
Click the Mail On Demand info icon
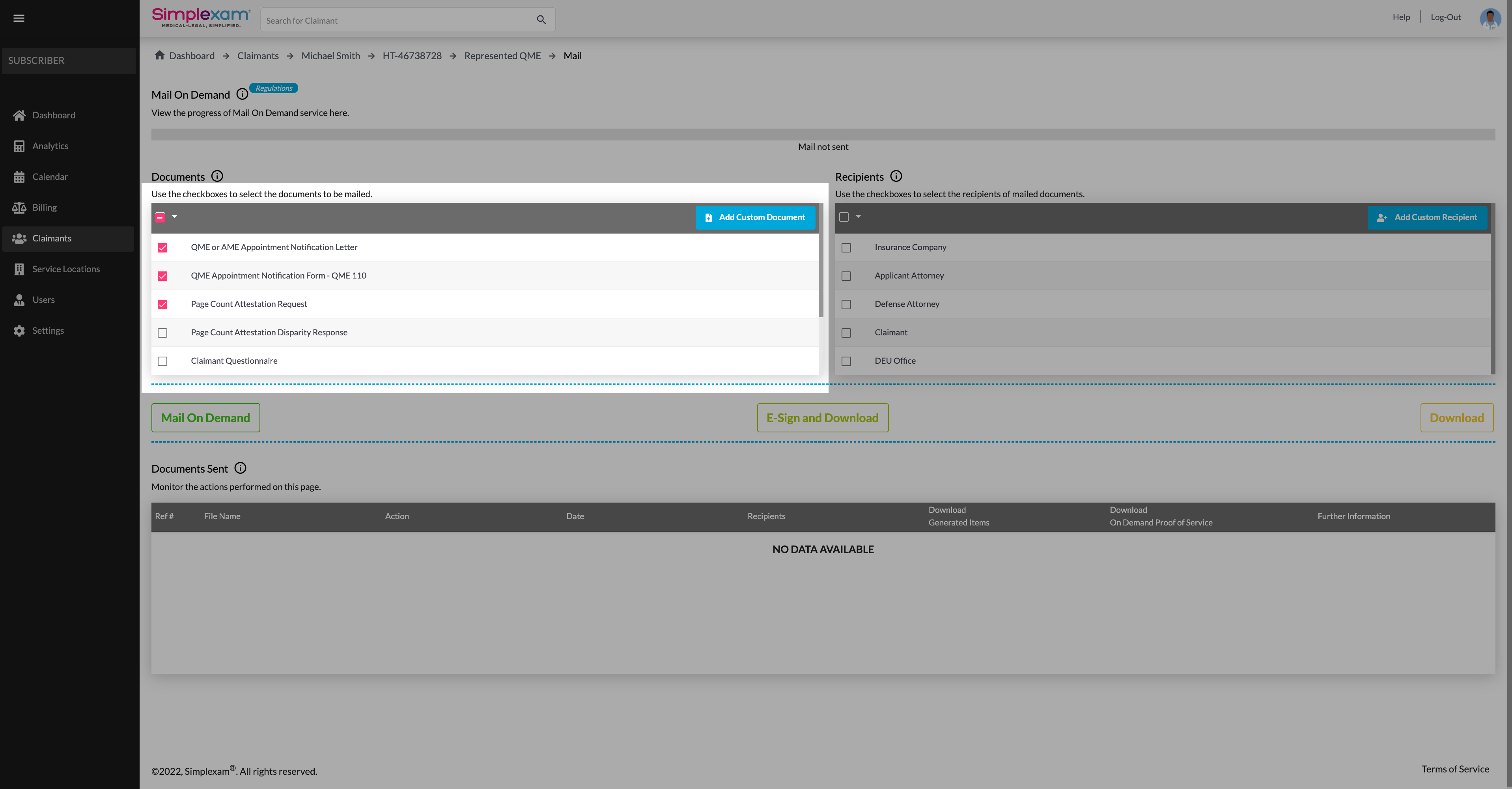click(242, 94)
